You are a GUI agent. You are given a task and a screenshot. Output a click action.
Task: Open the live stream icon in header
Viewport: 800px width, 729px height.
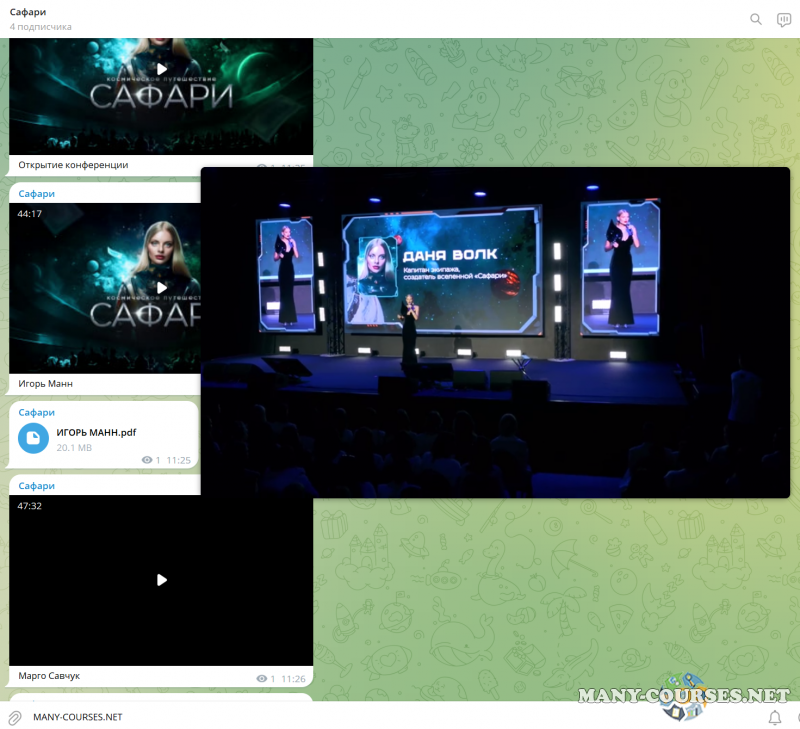coord(783,19)
